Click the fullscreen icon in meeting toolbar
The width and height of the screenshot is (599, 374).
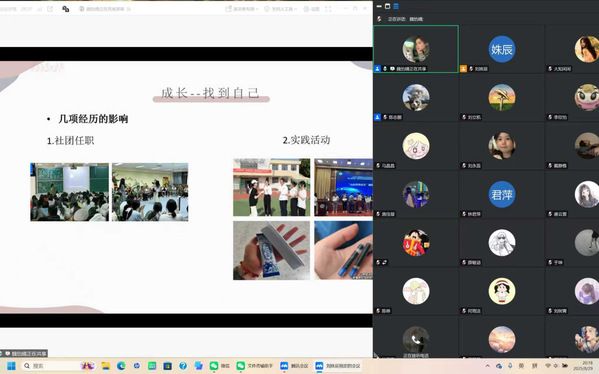pos(328,9)
